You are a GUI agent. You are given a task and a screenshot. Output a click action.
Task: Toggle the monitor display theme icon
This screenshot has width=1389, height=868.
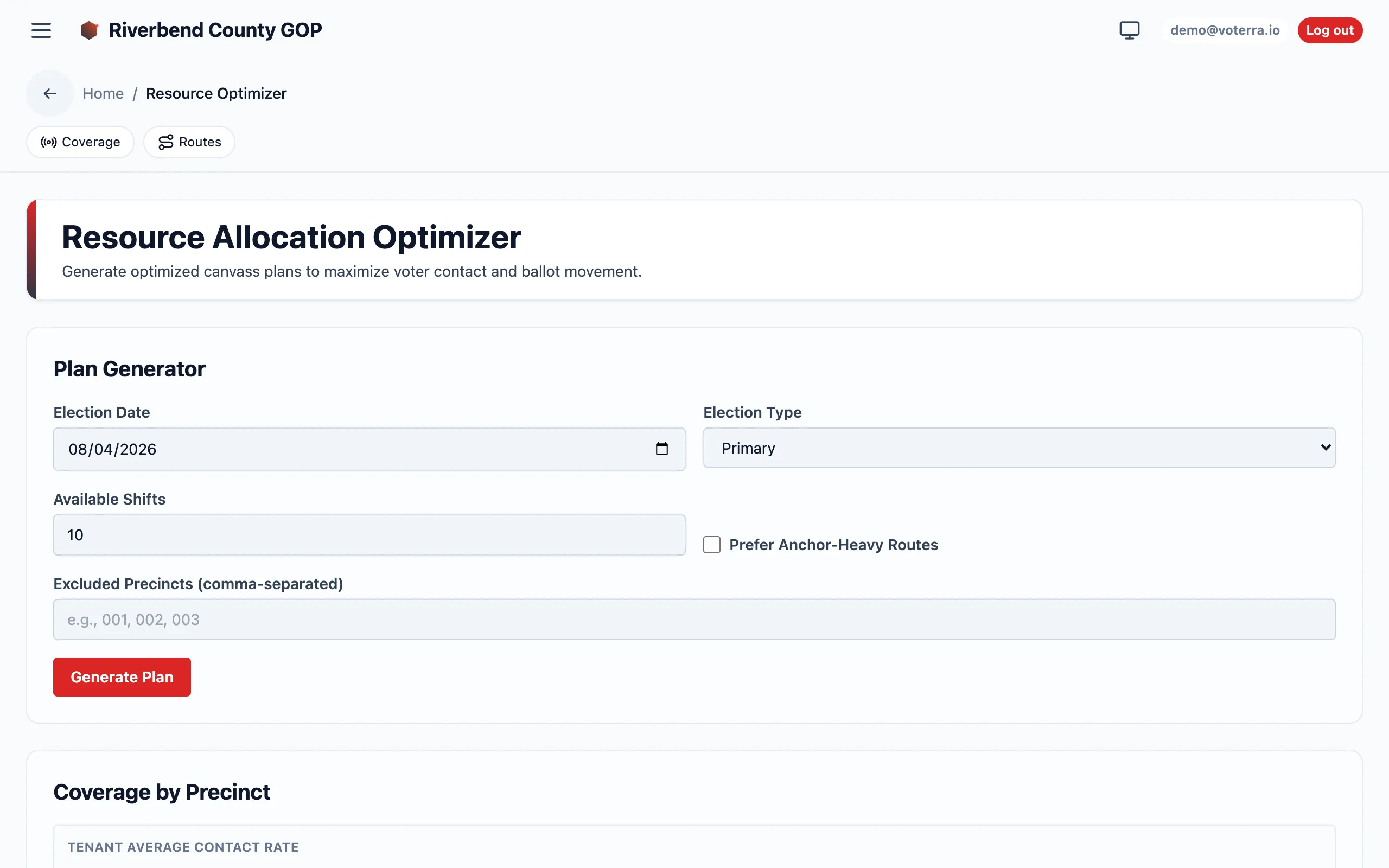[1129, 30]
